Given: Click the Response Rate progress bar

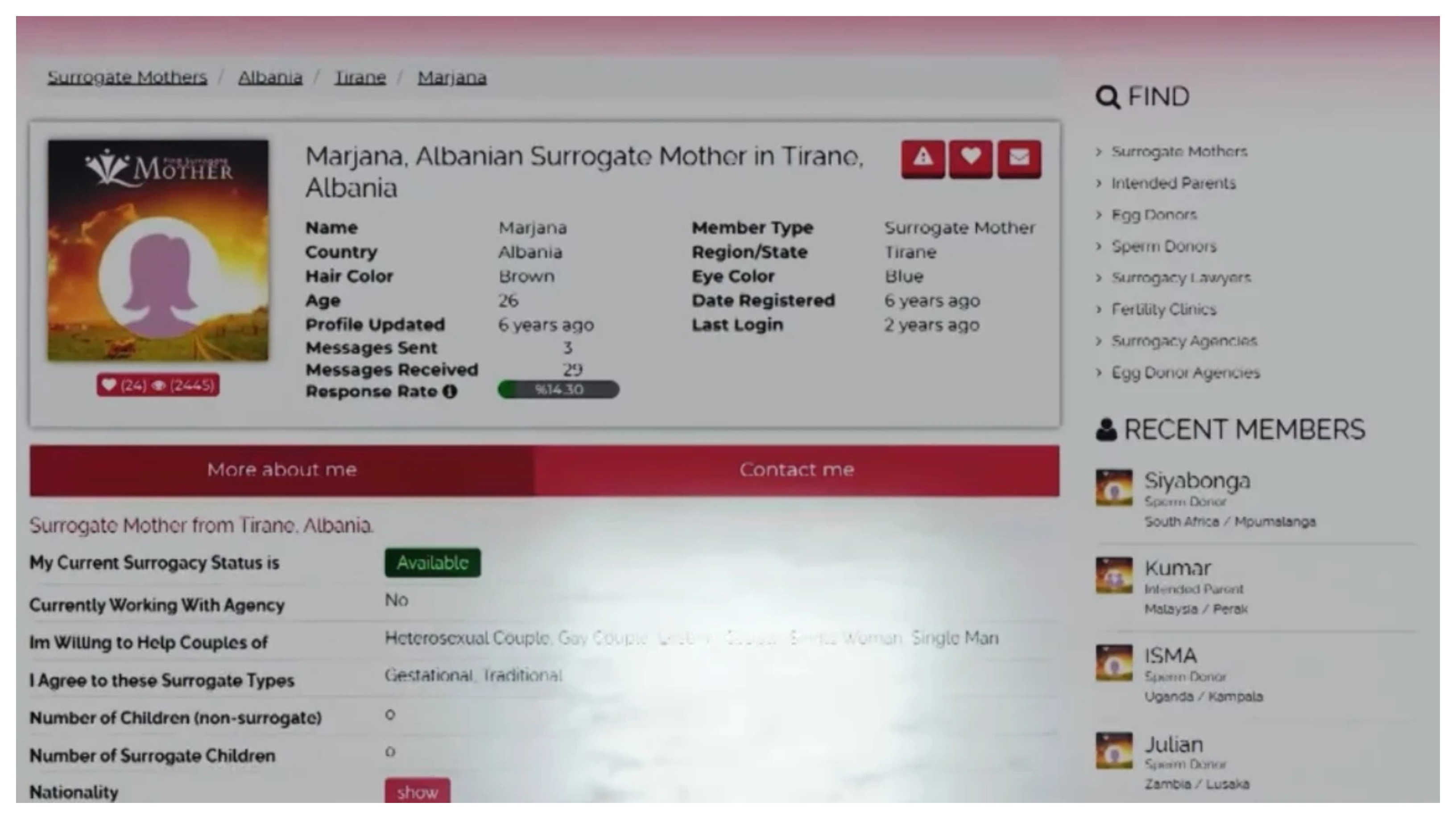Looking at the screenshot, I should [x=558, y=390].
